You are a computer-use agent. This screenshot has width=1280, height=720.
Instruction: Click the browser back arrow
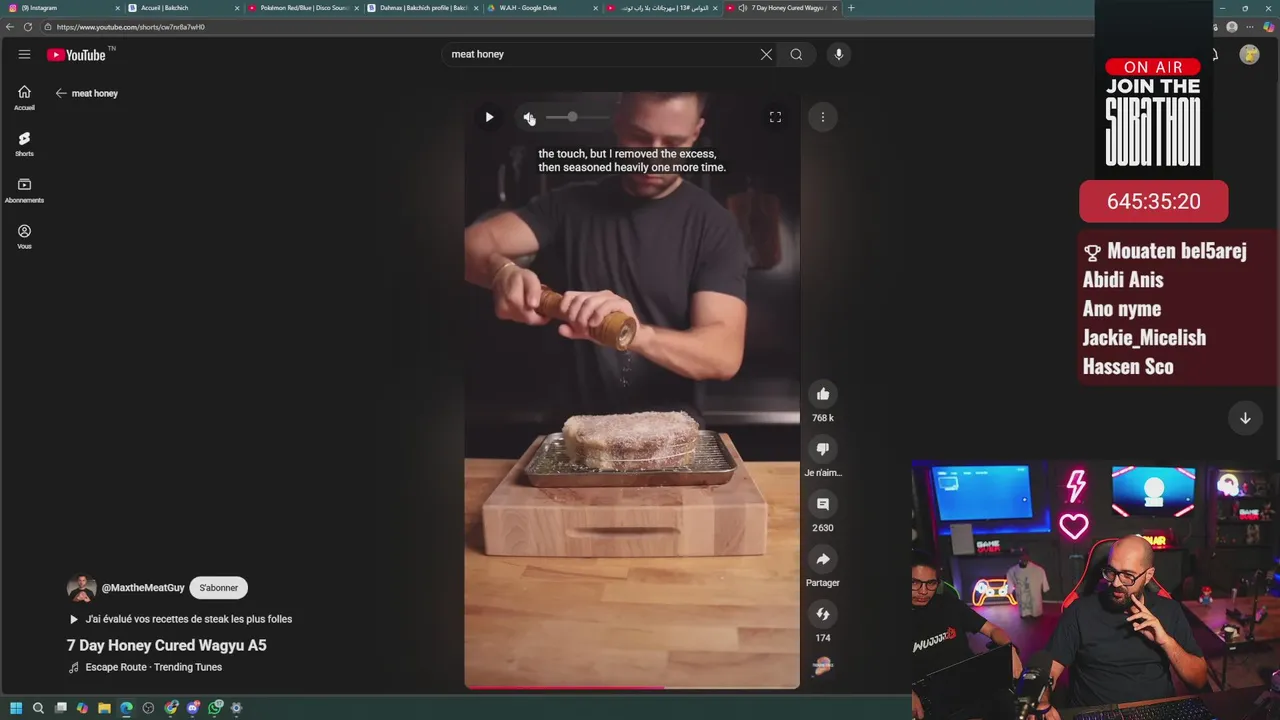(x=10, y=27)
